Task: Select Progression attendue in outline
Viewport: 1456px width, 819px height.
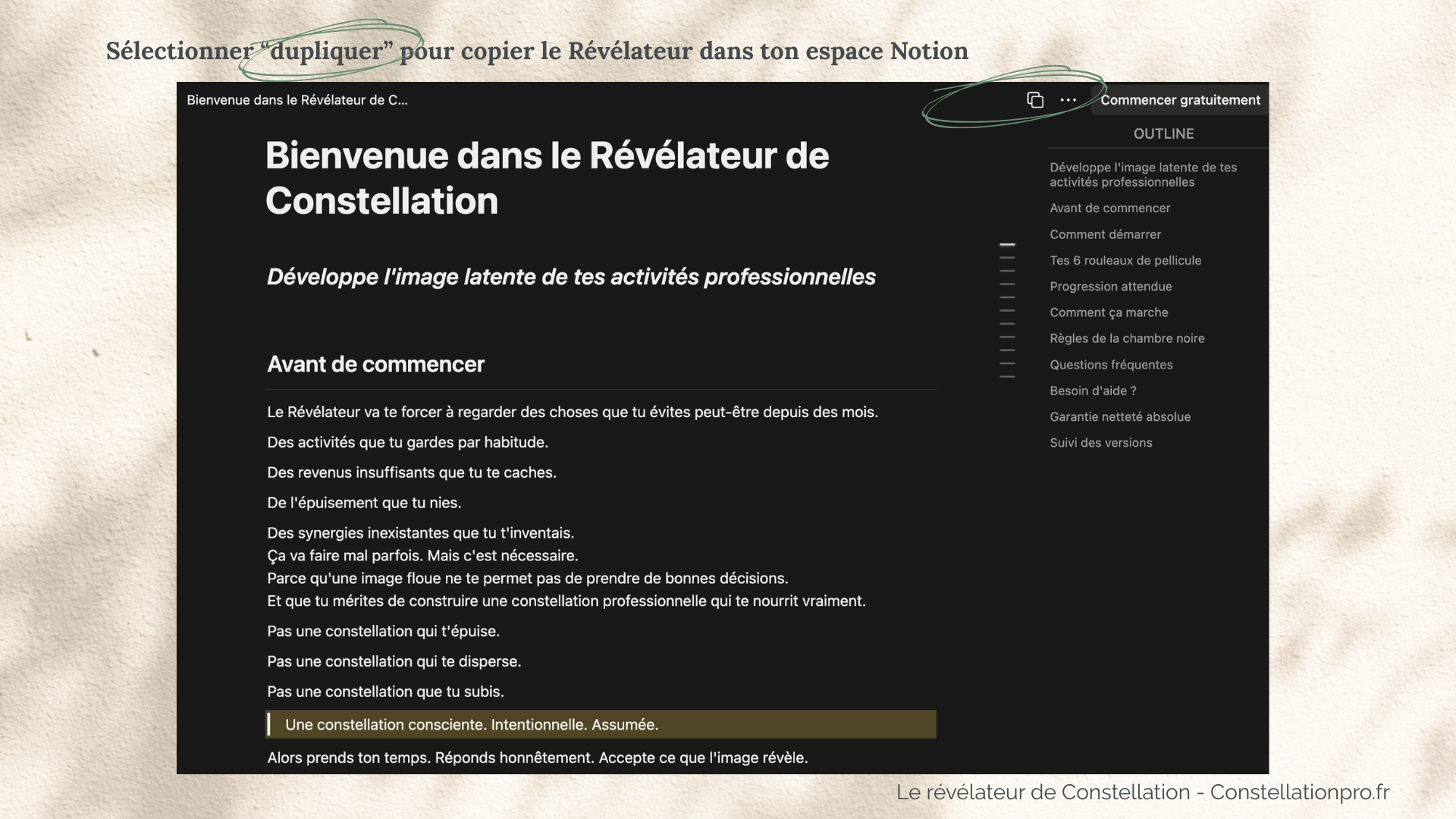Action: coord(1110,286)
